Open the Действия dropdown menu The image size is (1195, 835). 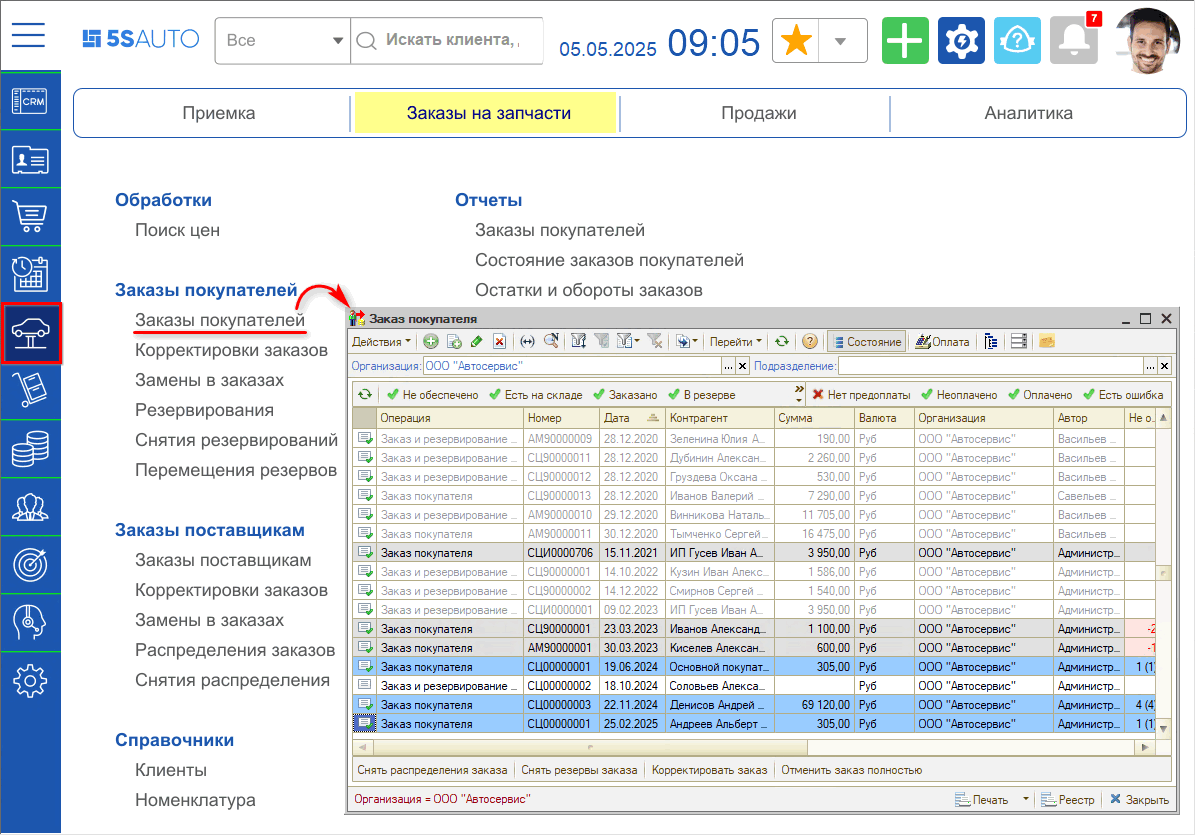coord(381,342)
